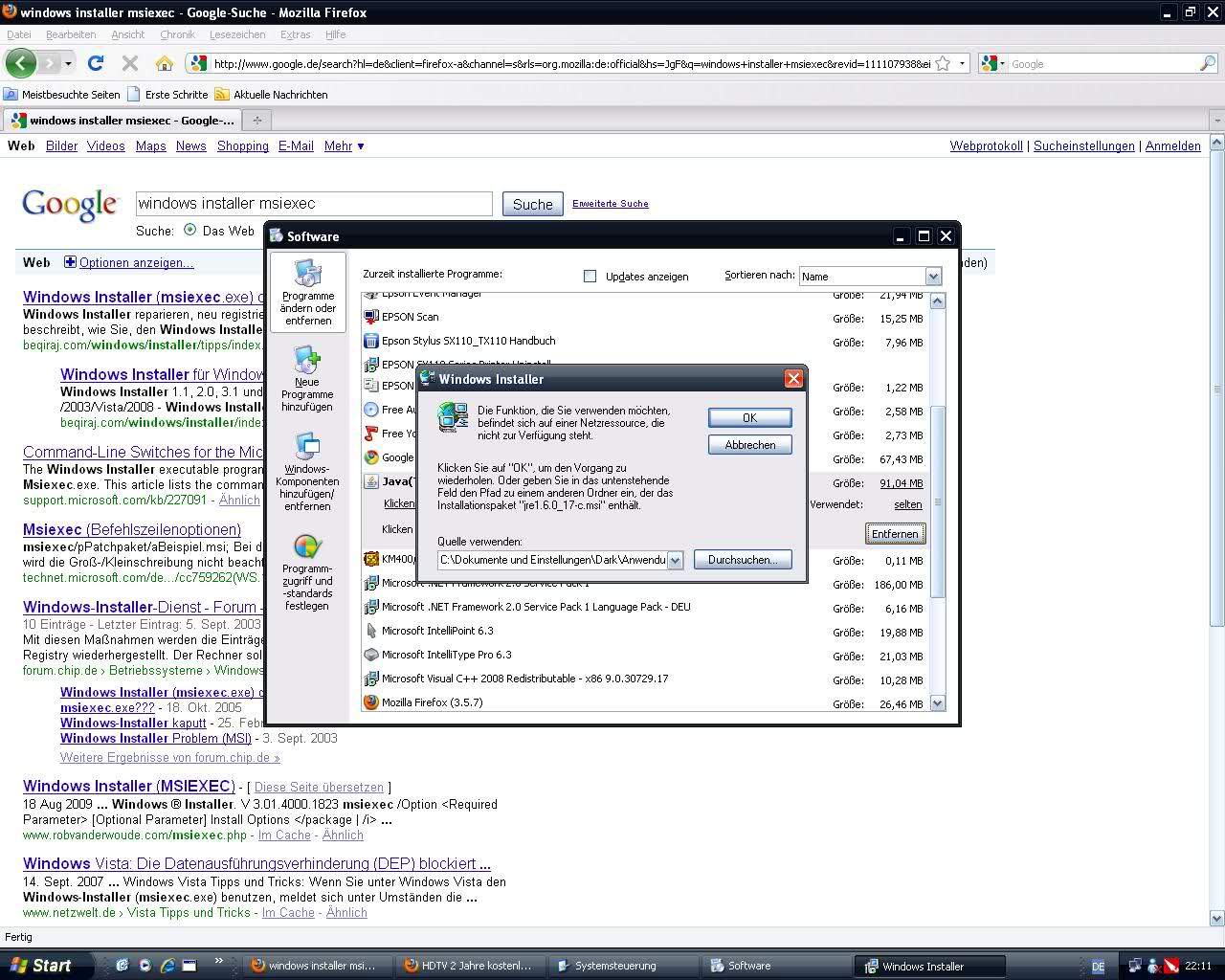Expand quick launch overflow chevron in taskbar
The image size is (1225, 980).
[x=218, y=961]
